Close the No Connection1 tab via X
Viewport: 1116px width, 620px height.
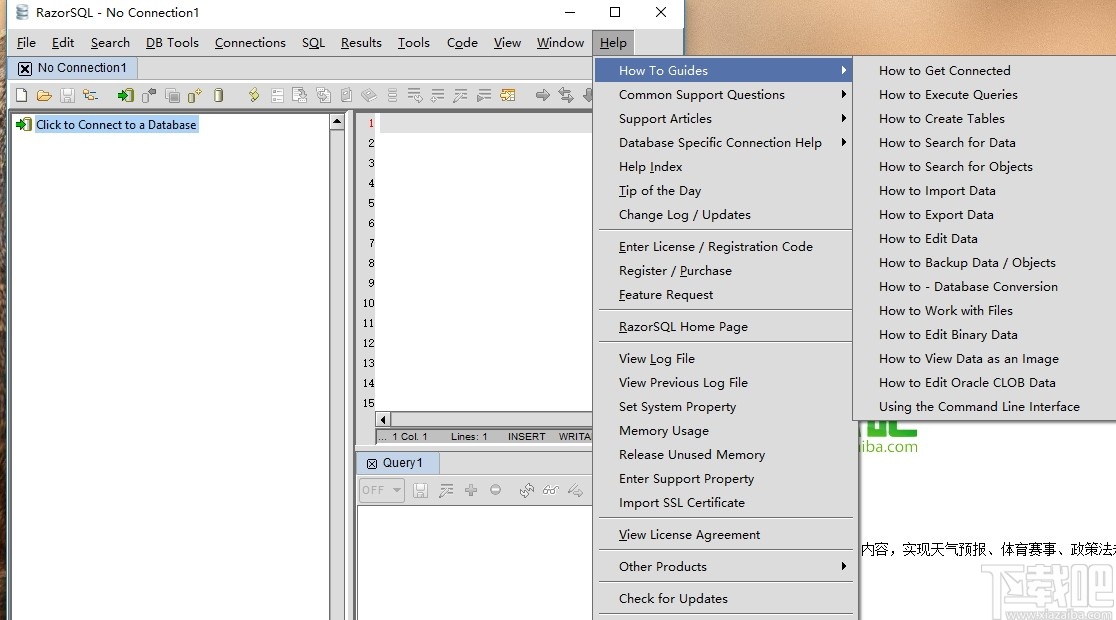pos(25,68)
